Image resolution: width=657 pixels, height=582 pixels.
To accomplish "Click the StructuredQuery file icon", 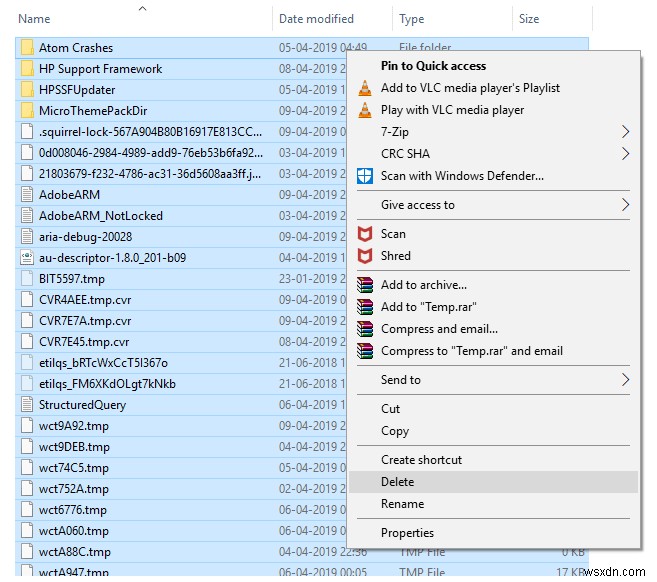I will 27,405.
